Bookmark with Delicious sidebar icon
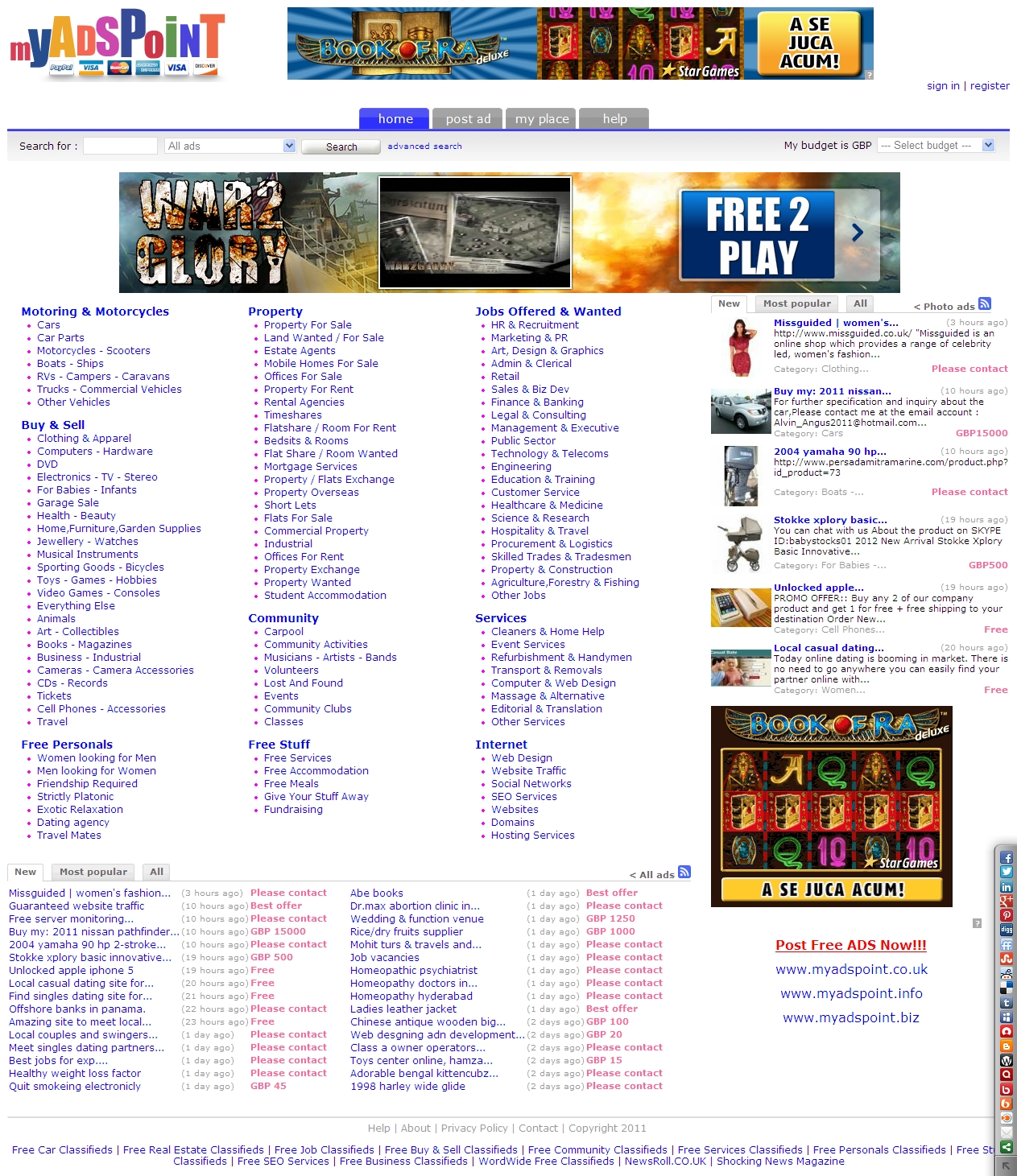1017x1176 pixels. [x=1007, y=988]
